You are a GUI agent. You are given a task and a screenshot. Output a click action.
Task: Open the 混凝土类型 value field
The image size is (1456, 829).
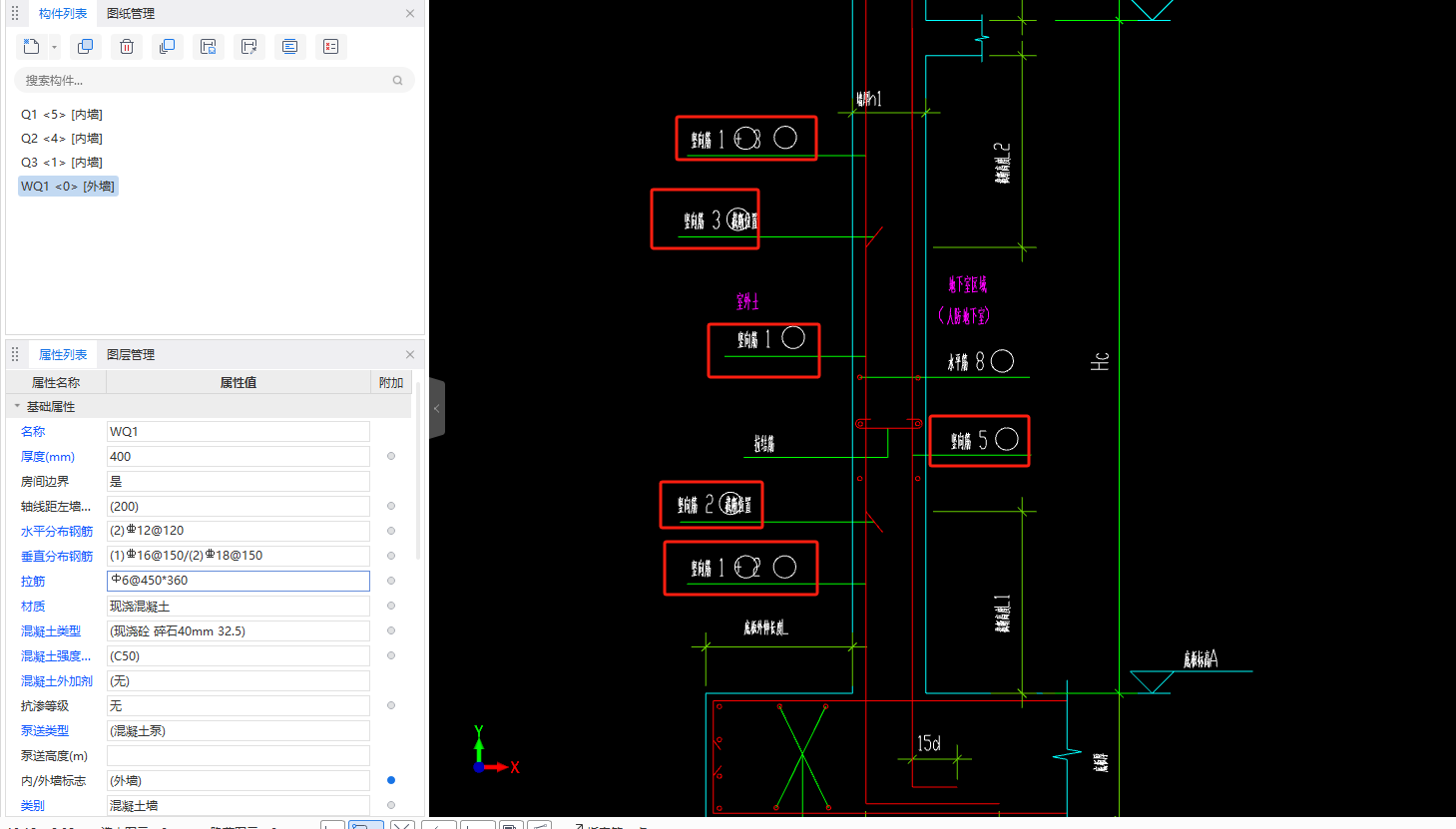[239, 630]
